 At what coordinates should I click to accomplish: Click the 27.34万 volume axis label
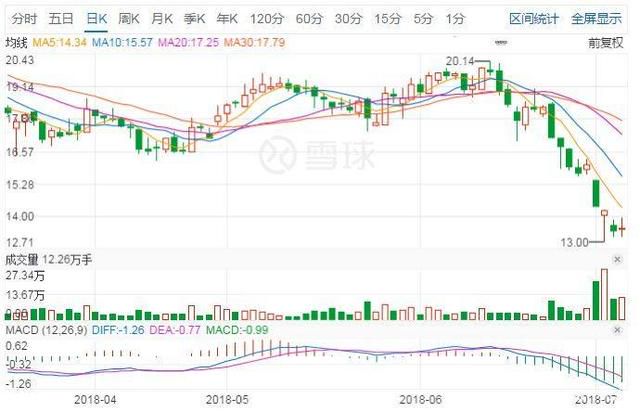25,276
